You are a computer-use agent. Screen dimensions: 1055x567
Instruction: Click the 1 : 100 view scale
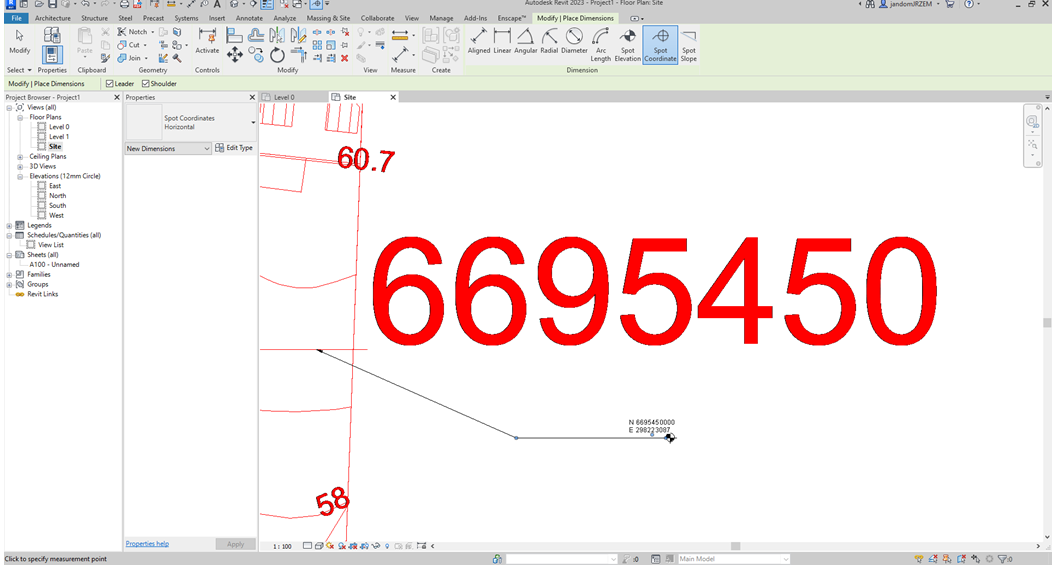[282, 546]
